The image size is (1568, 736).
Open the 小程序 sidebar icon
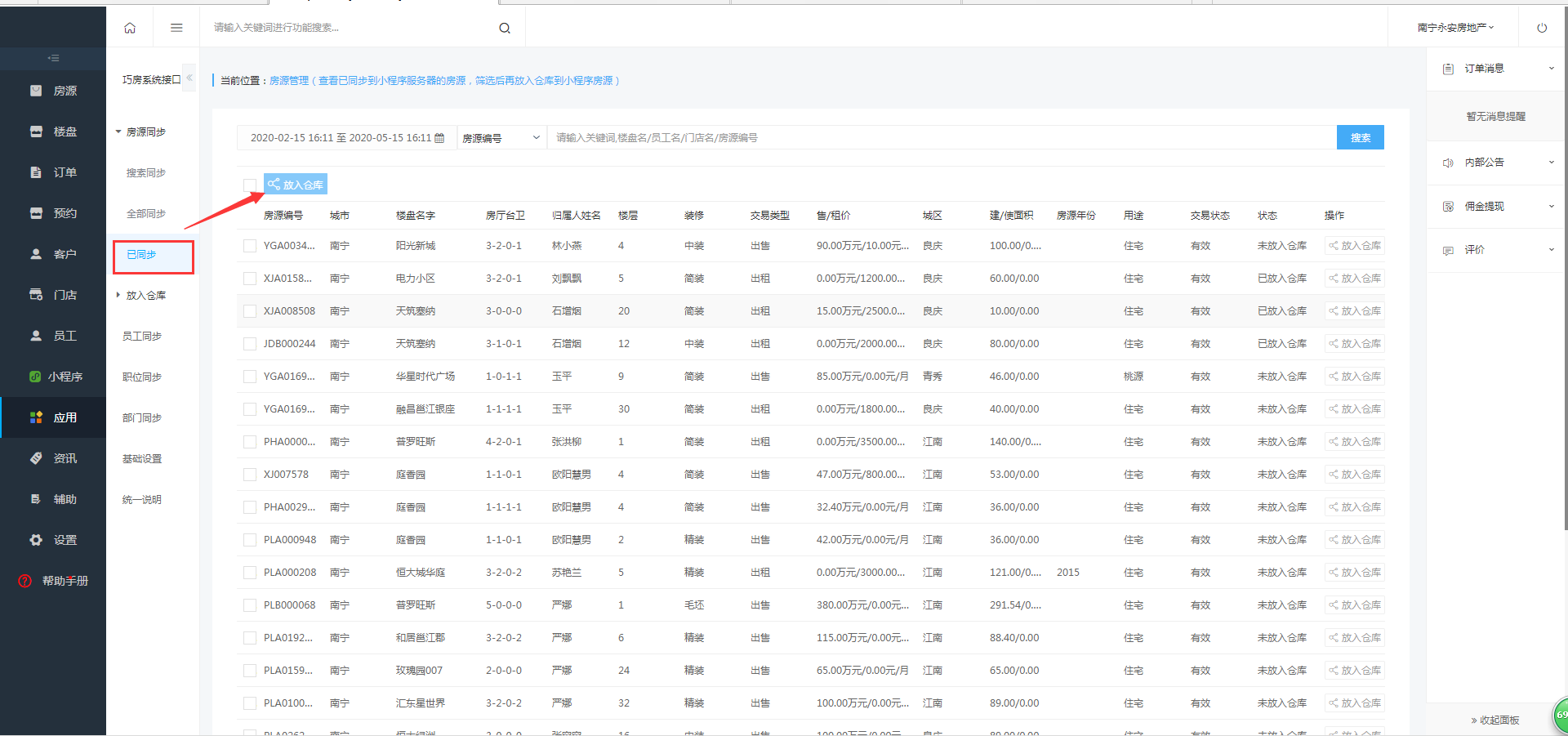coord(35,377)
